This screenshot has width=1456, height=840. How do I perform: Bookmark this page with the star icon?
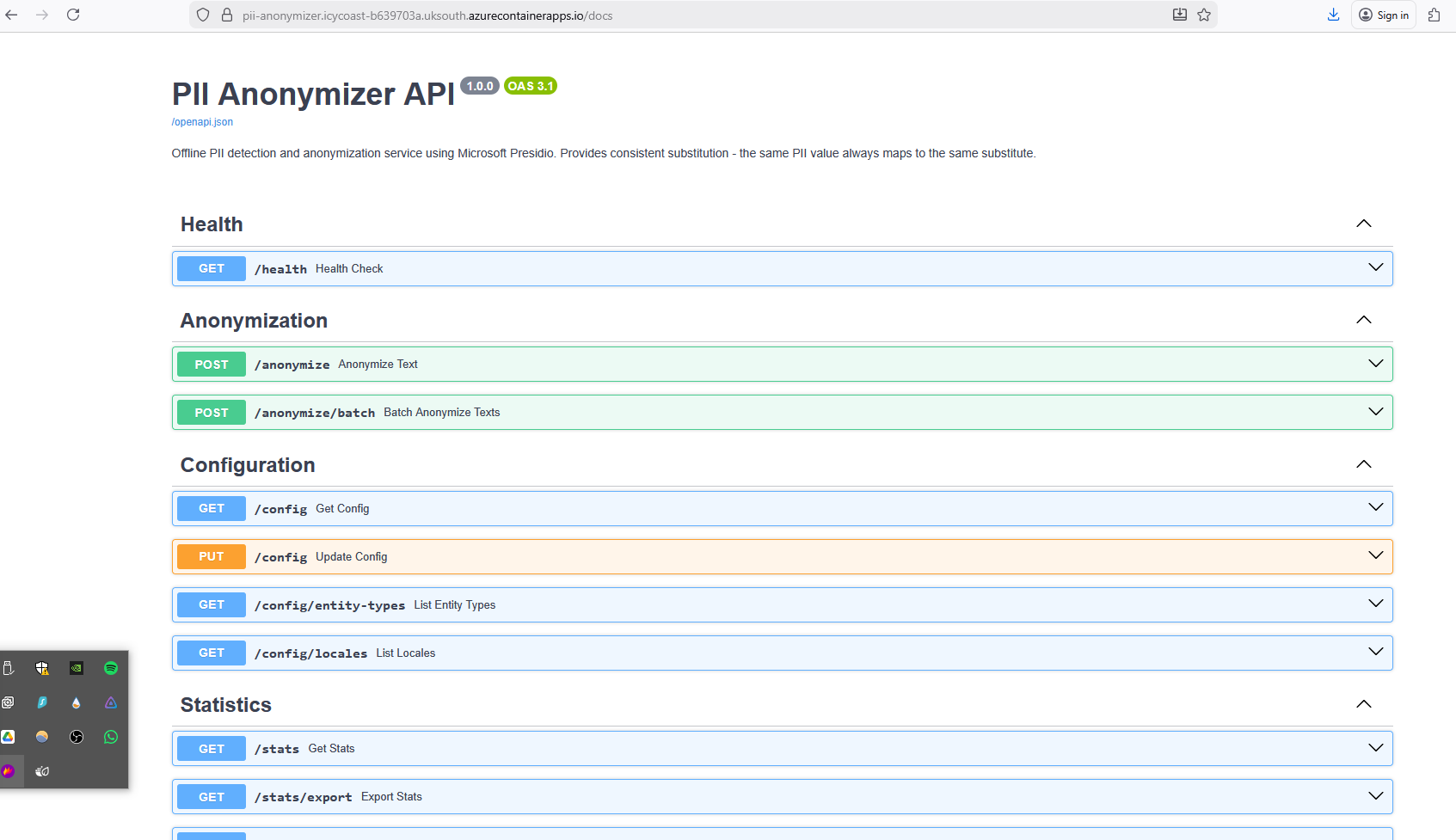point(1204,15)
